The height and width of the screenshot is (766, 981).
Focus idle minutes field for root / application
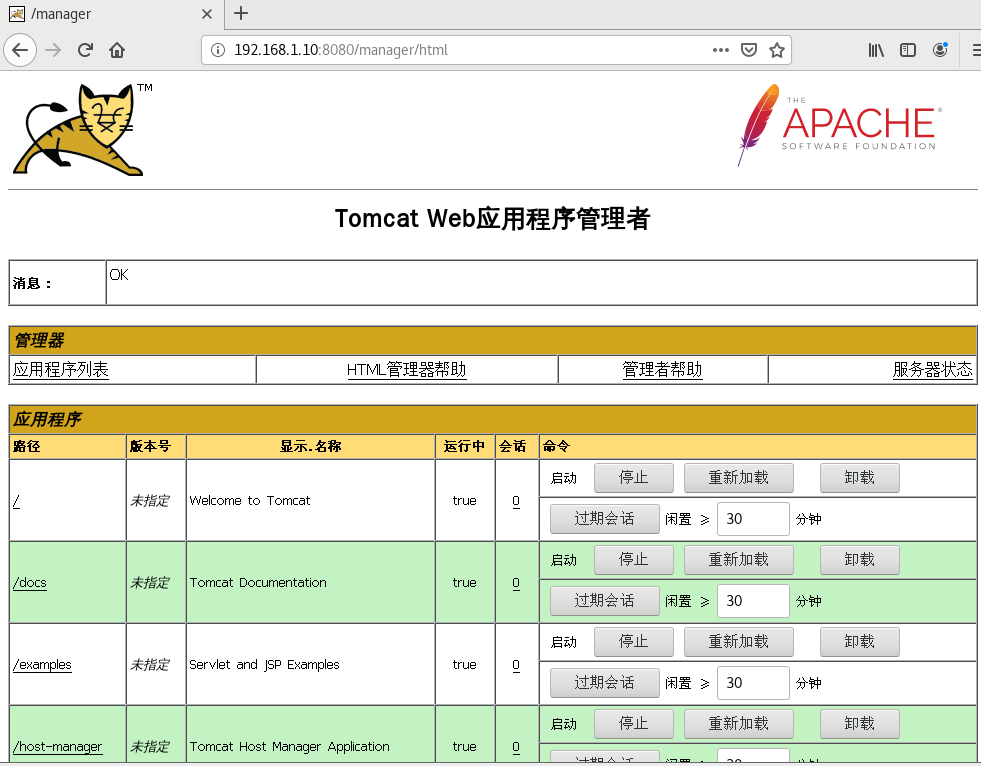(753, 519)
